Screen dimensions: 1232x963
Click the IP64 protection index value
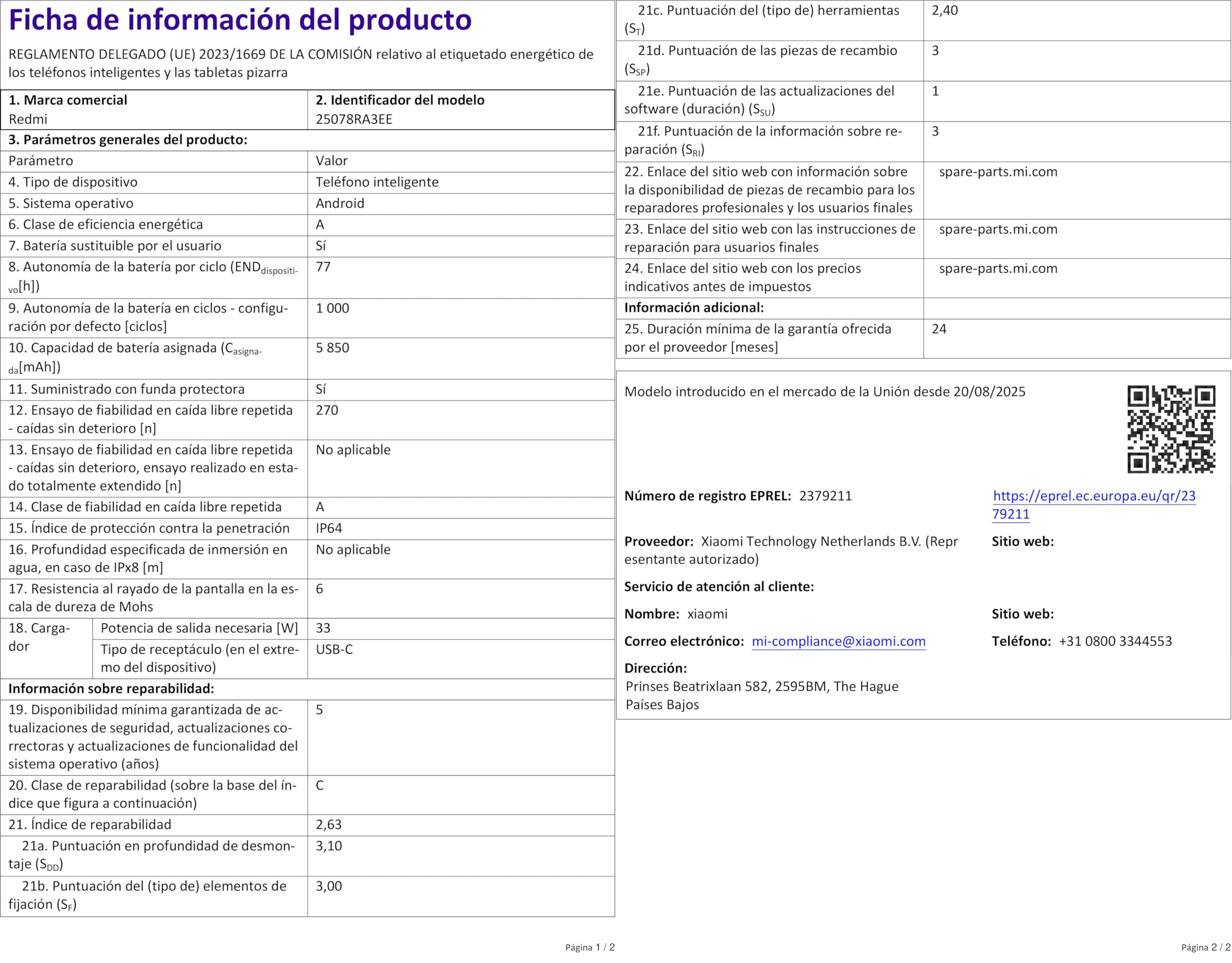[329, 528]
